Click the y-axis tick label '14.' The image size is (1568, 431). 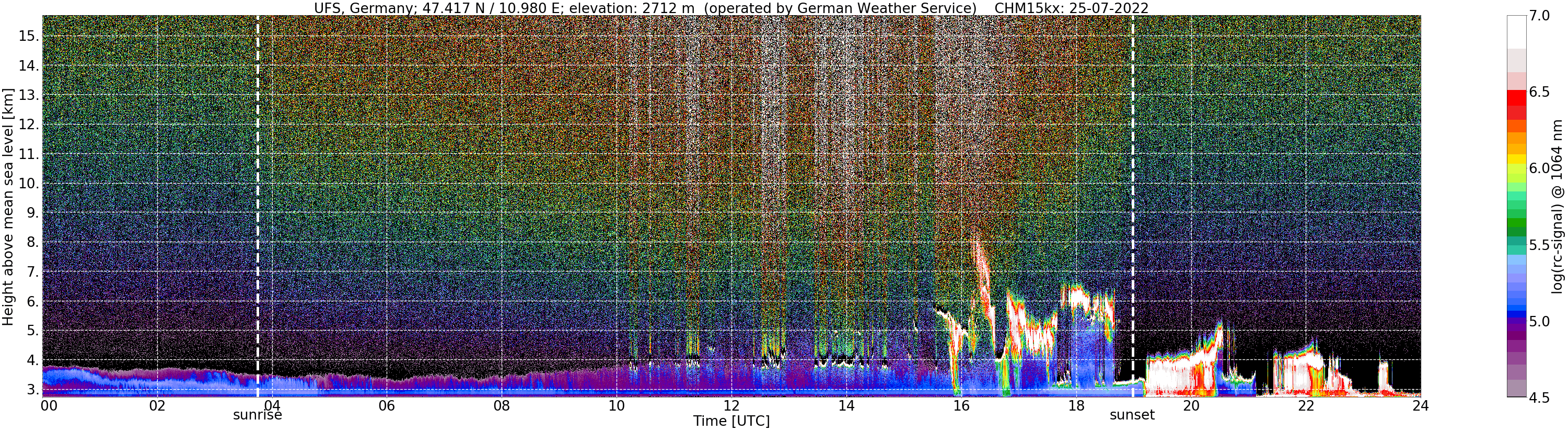[29, 65]
